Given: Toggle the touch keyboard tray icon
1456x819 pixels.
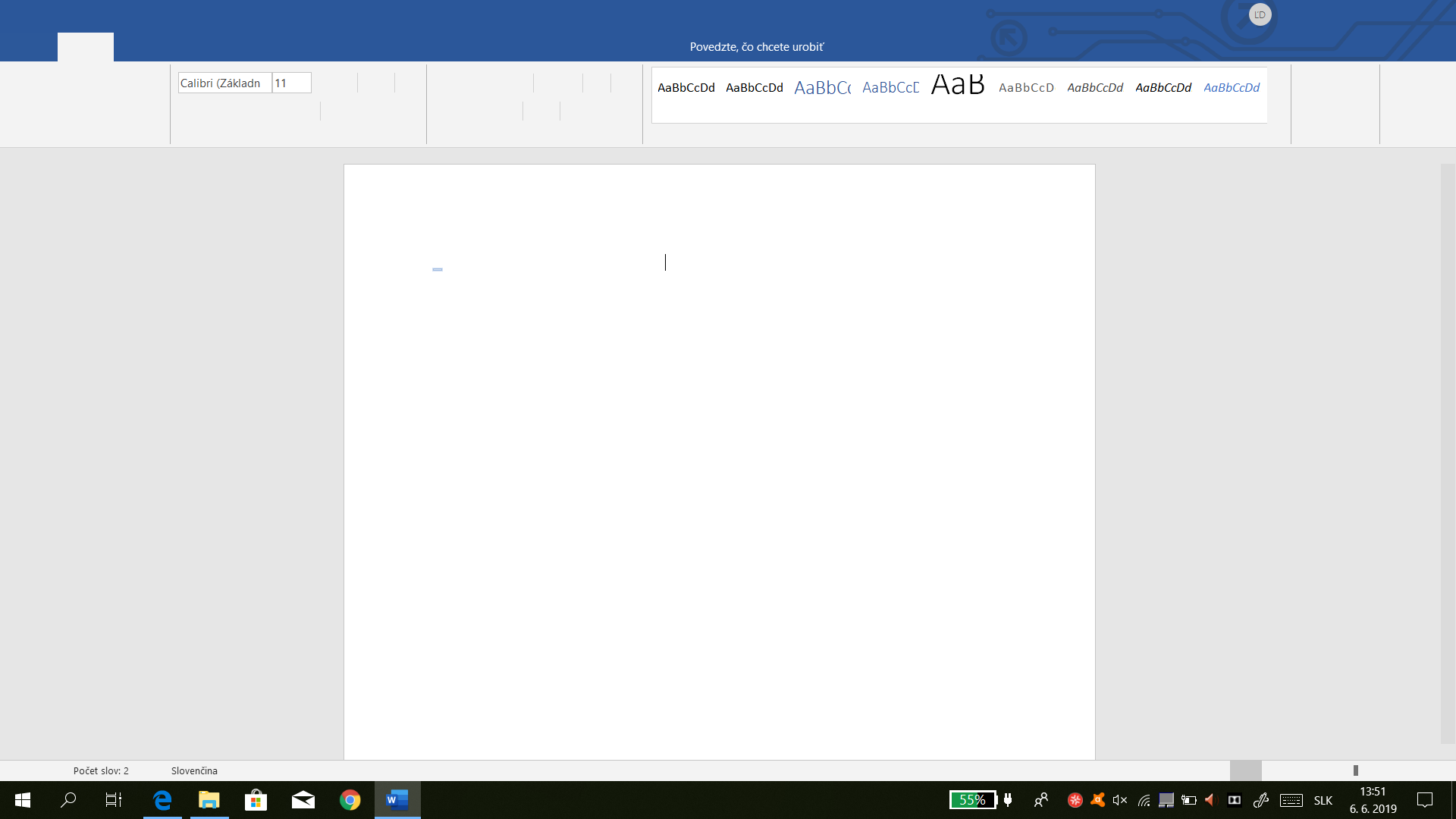Looking at the screenshot, I should click(x=1291, y=800).
